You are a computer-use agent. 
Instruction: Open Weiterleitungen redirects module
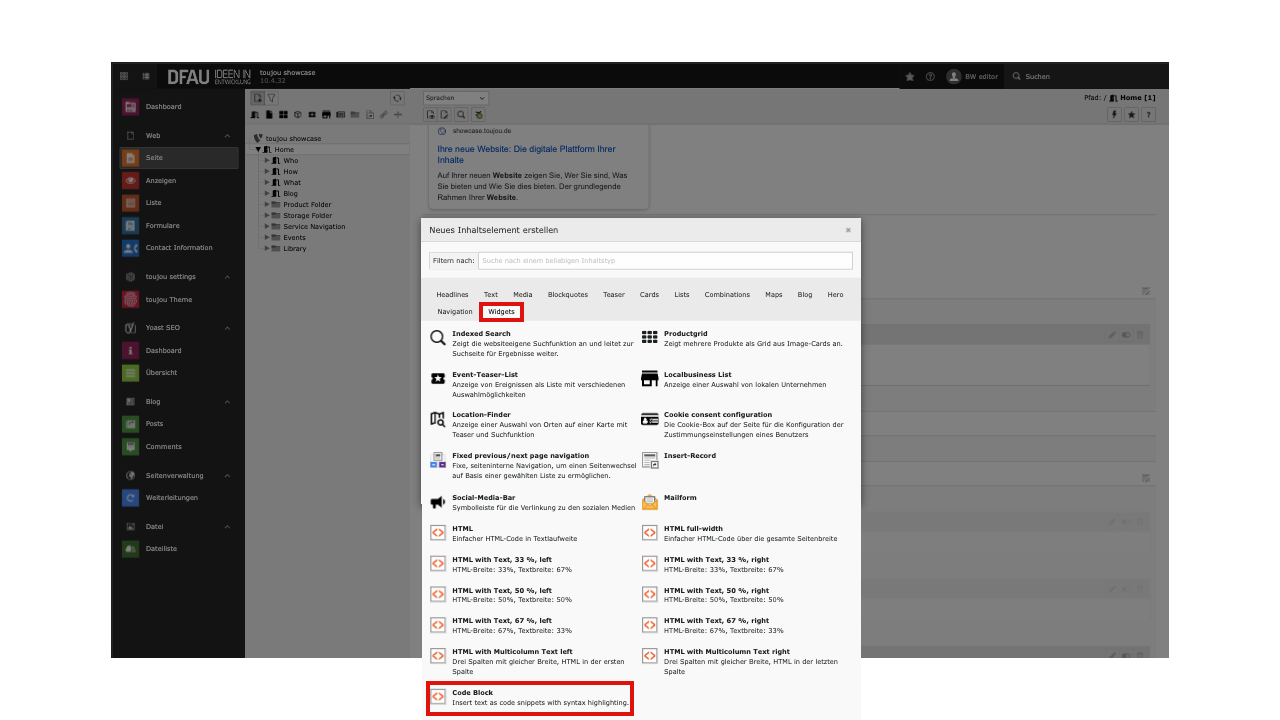click(179, 498)
